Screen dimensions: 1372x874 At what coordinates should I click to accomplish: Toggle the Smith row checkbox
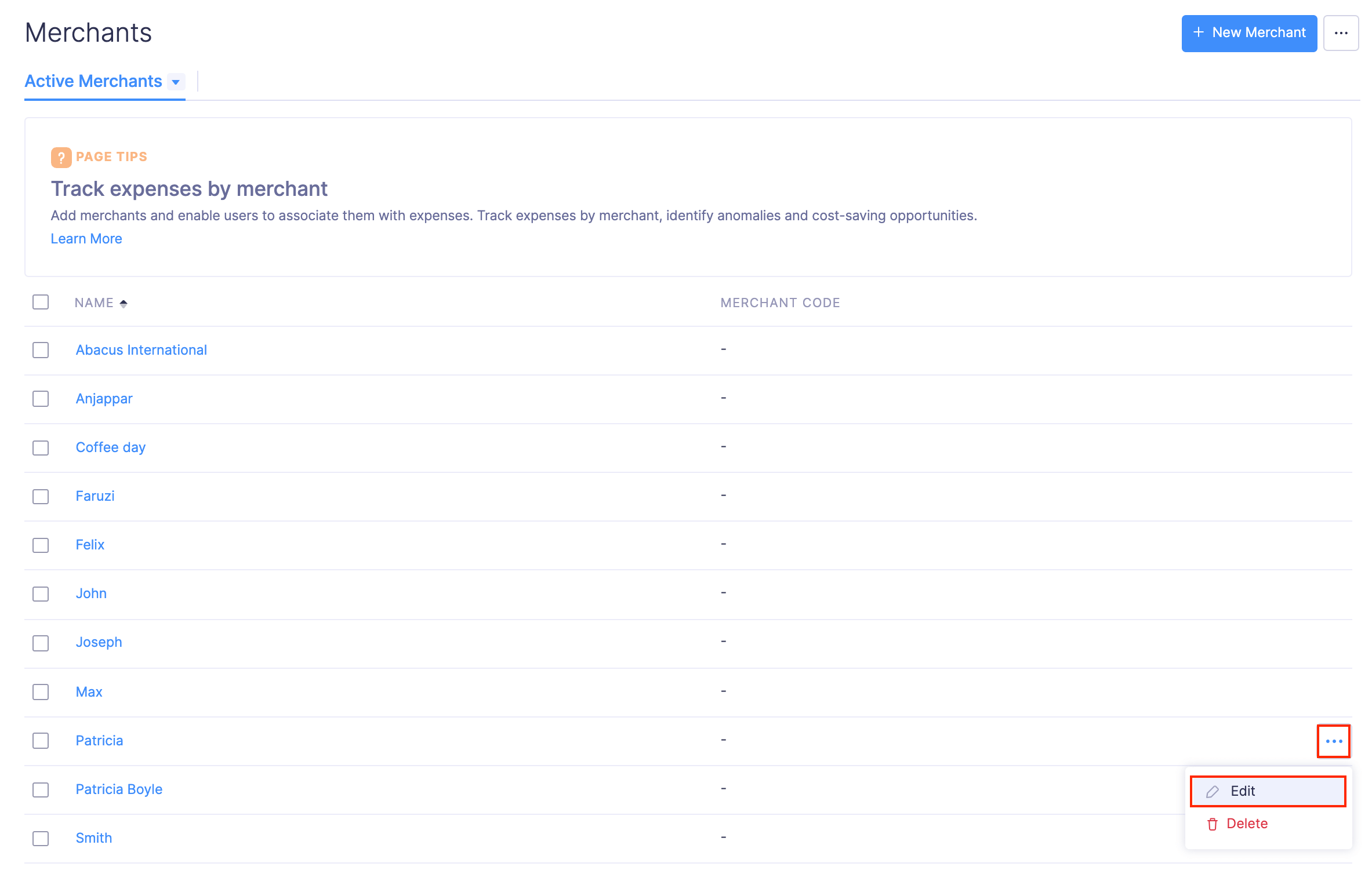coord(41,838)
